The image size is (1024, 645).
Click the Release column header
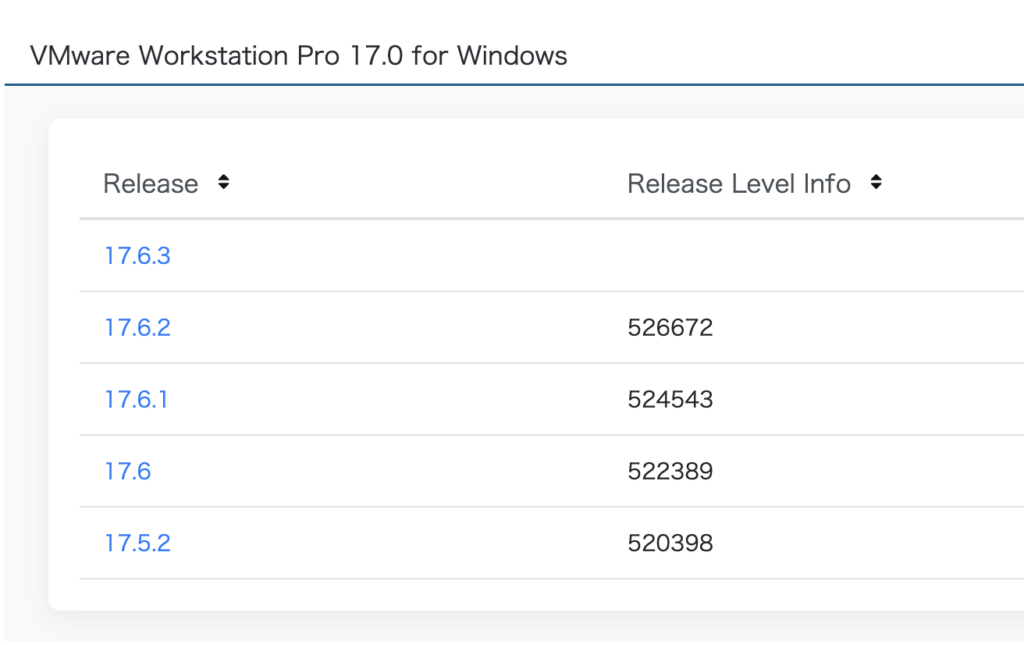(151, 183)
